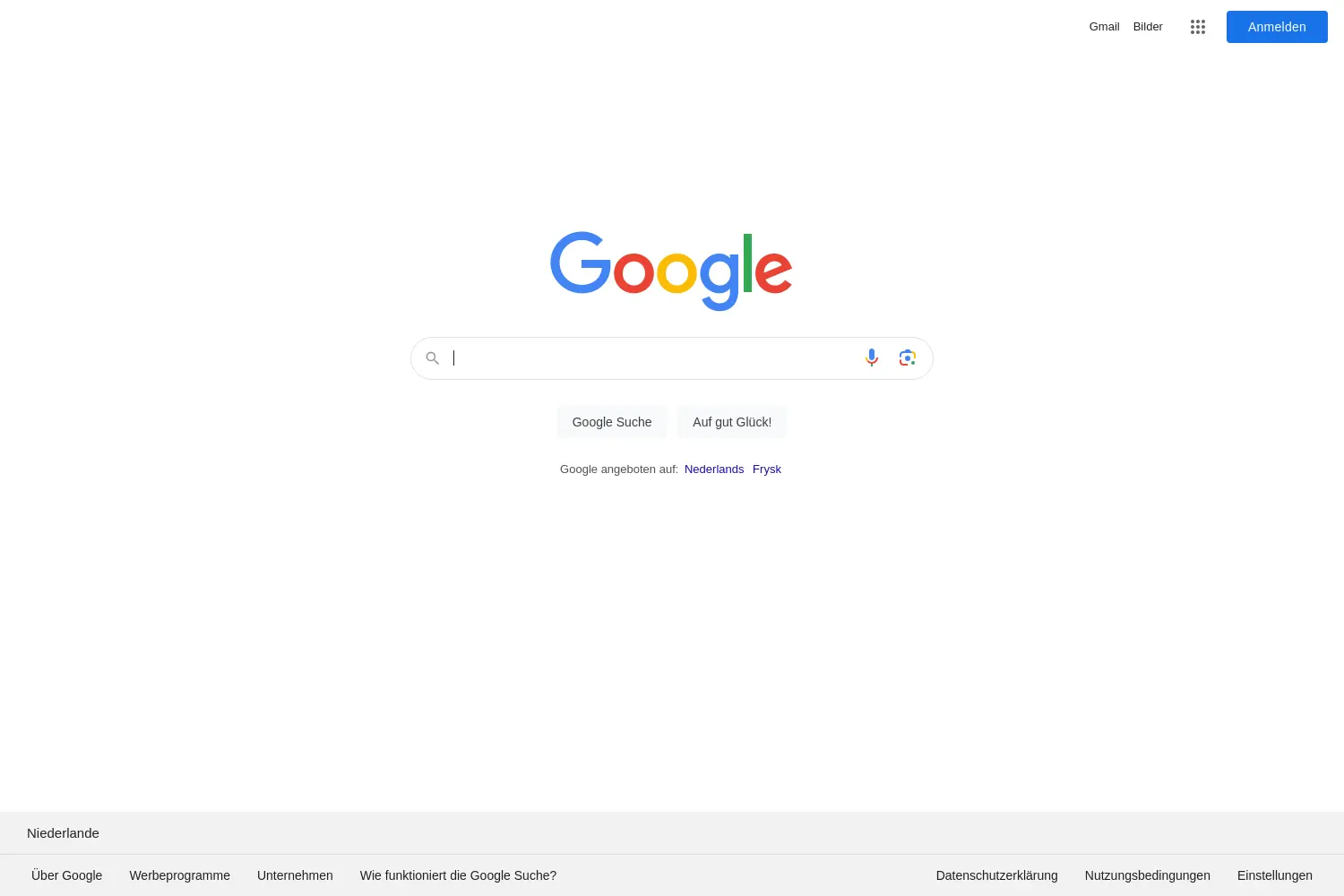
Task: Switch language to Nederlands
Action: click(714, 470)
